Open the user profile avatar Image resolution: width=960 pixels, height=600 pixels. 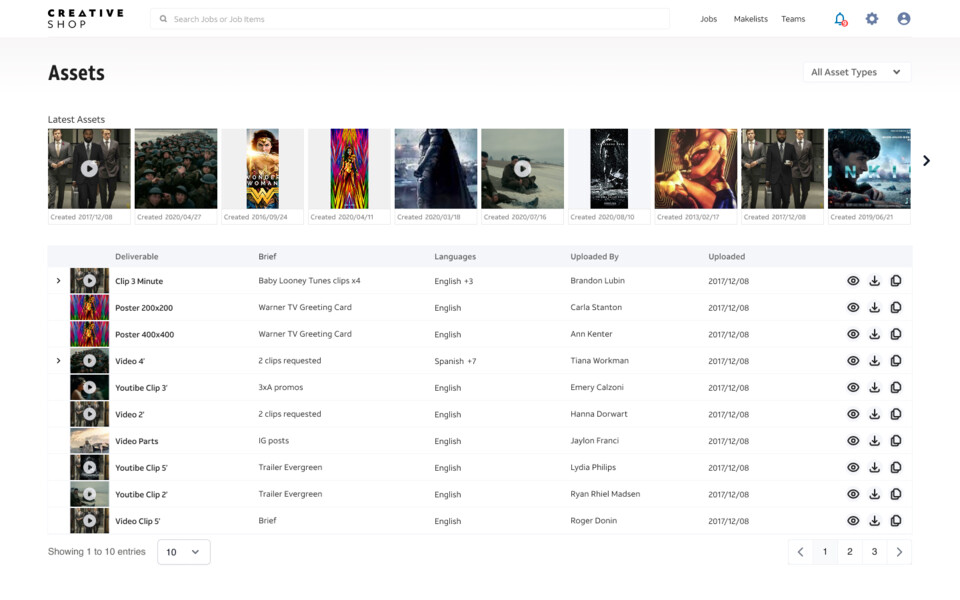(904, 19)
